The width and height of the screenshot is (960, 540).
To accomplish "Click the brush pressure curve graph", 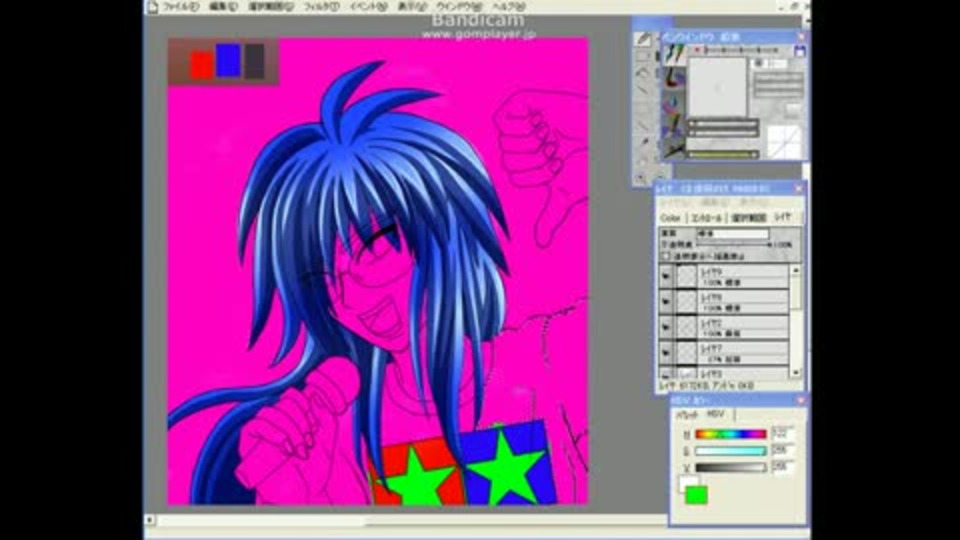I will pos(784,142).
